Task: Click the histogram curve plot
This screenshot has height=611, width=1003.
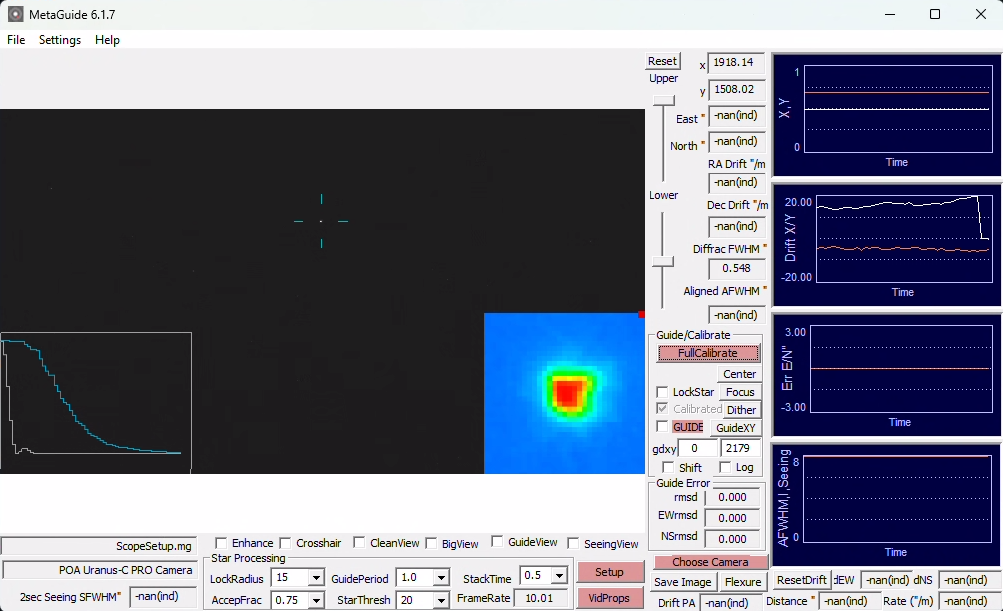Action: tap(96, 403)
